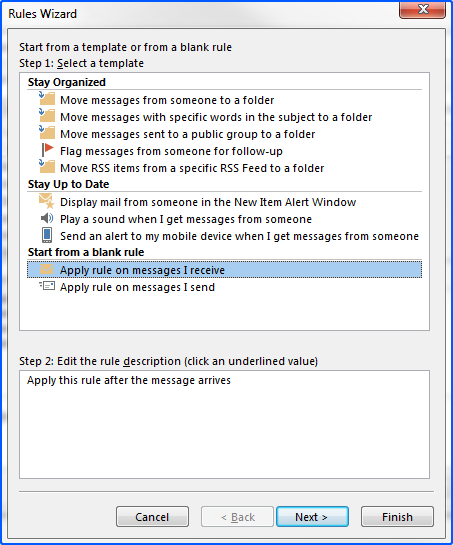This screenshot has height=545, width=453.
Task: Click the Next button
Action: pos(312,517)
